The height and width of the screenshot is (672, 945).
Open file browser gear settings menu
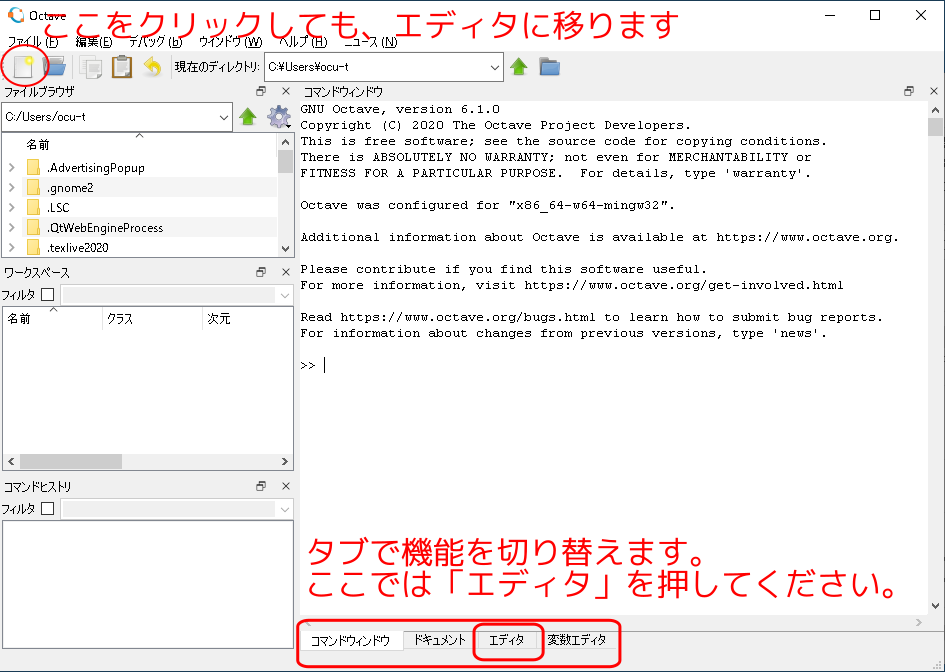pyautogui.click(x=278, y=117)
